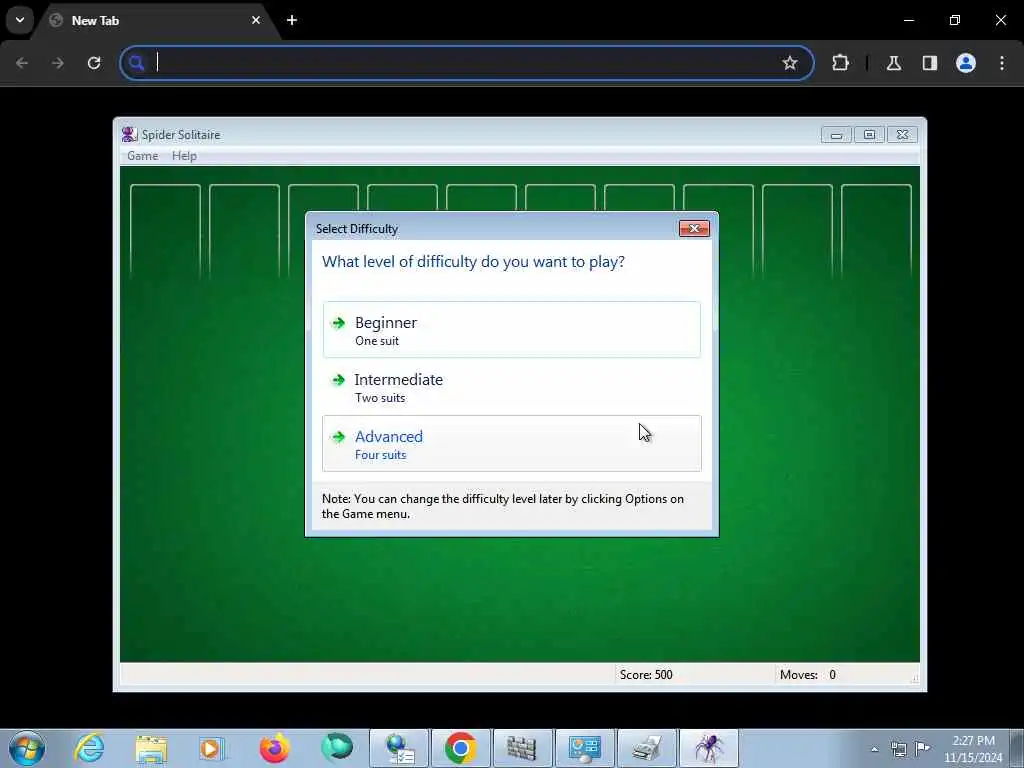
Task: Switch to Spider Solitaire taskbar button
Action: (709, 748)
